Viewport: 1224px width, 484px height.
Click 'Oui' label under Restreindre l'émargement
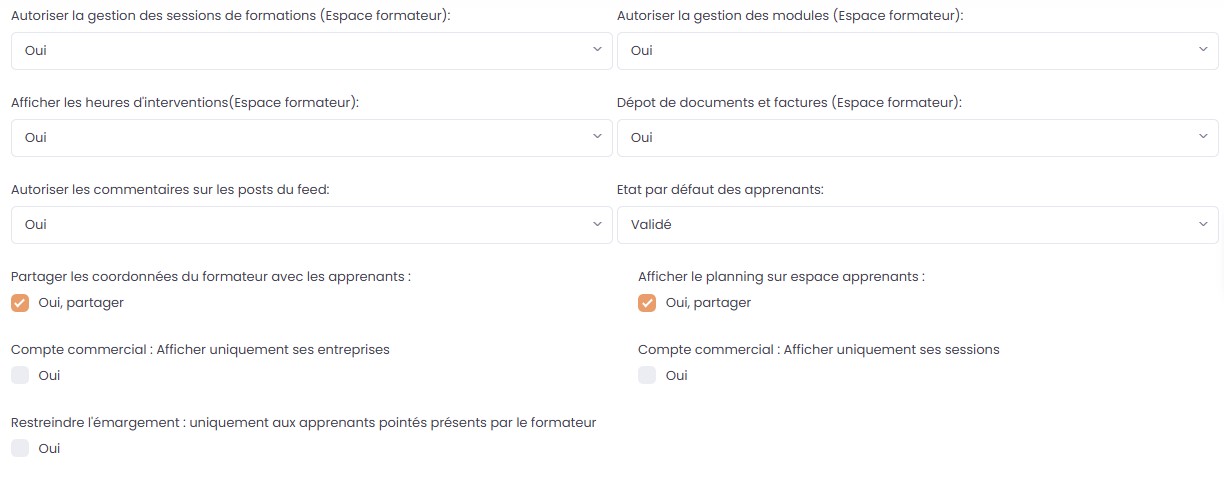(49, 449)
